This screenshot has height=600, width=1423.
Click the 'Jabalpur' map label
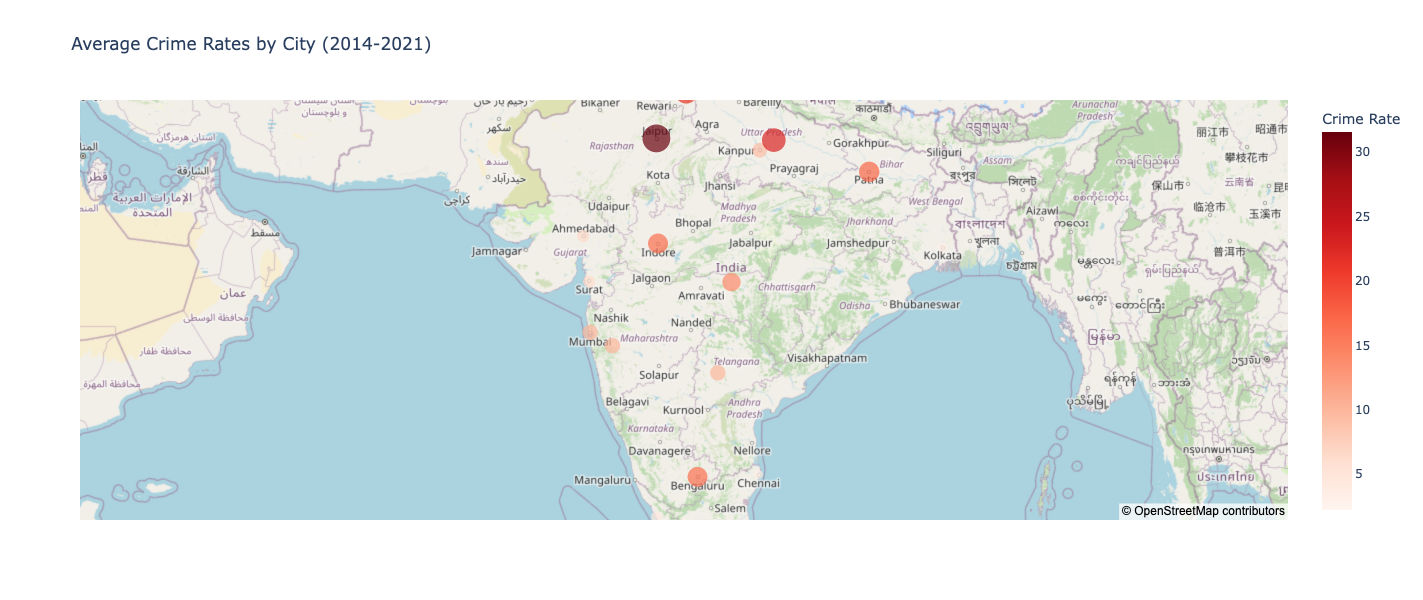(751, 243)
